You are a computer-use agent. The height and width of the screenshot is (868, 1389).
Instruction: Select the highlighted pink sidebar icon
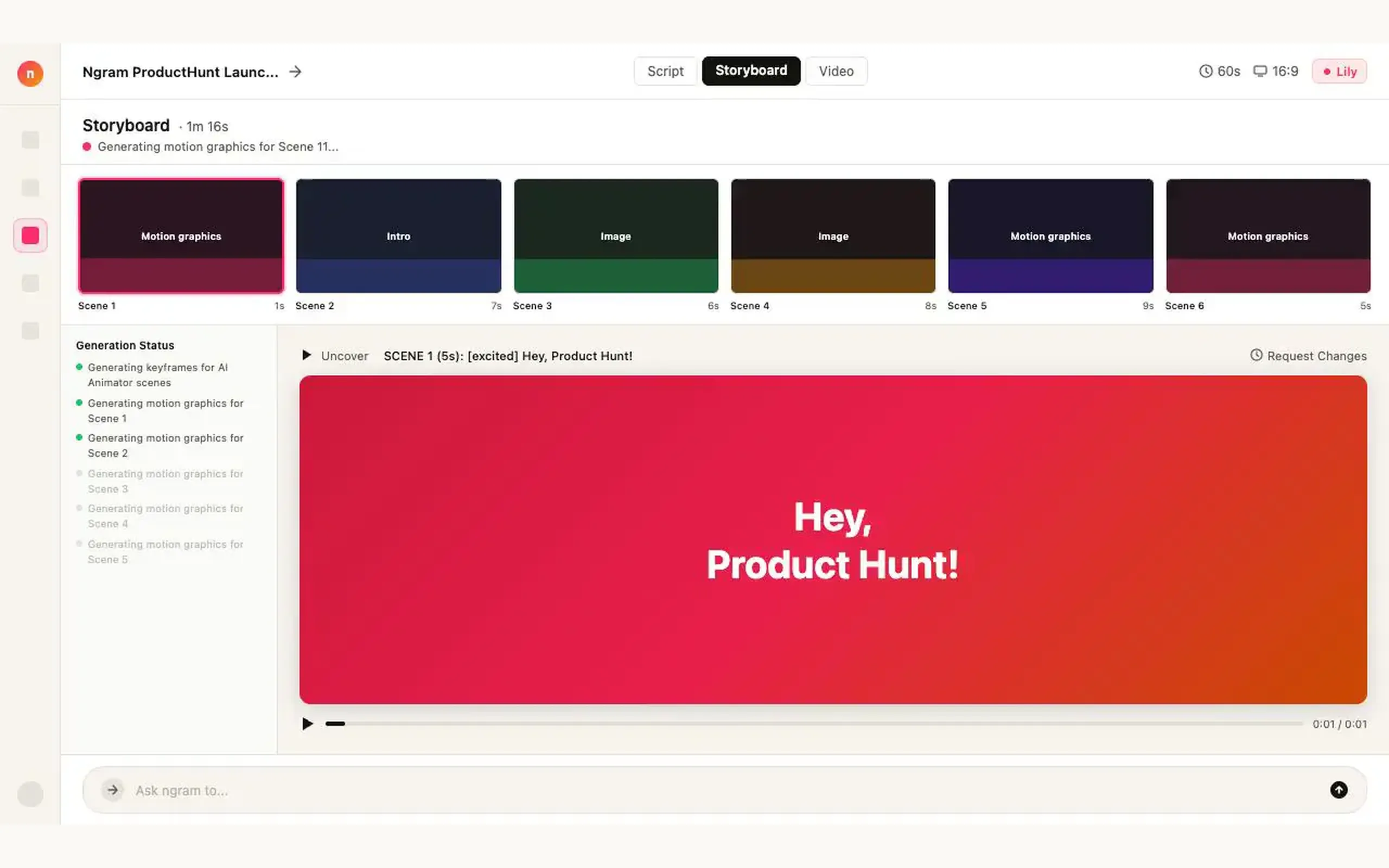click(30, 235)
